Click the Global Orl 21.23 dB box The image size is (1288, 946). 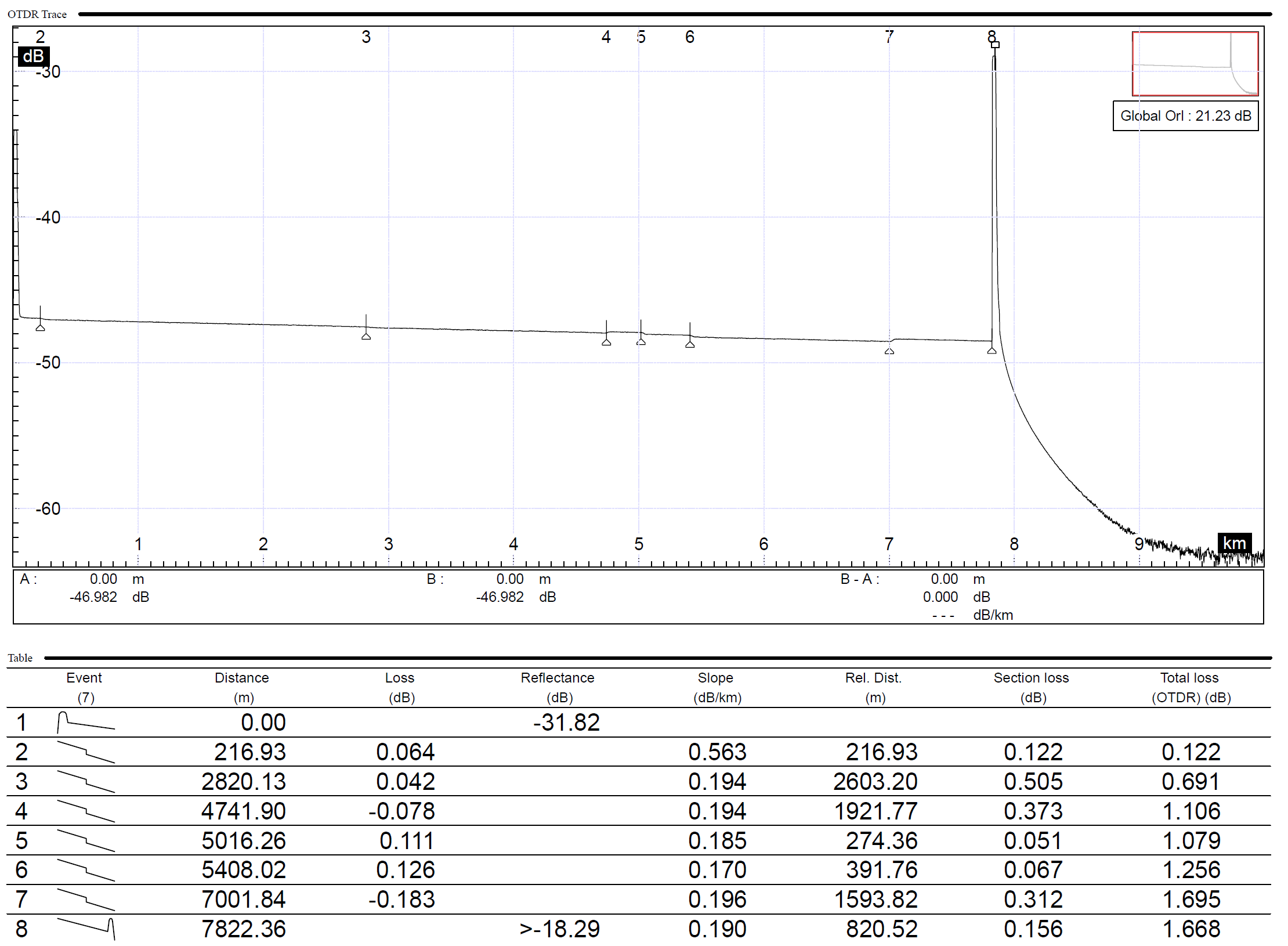click(x=1185, y=116)
